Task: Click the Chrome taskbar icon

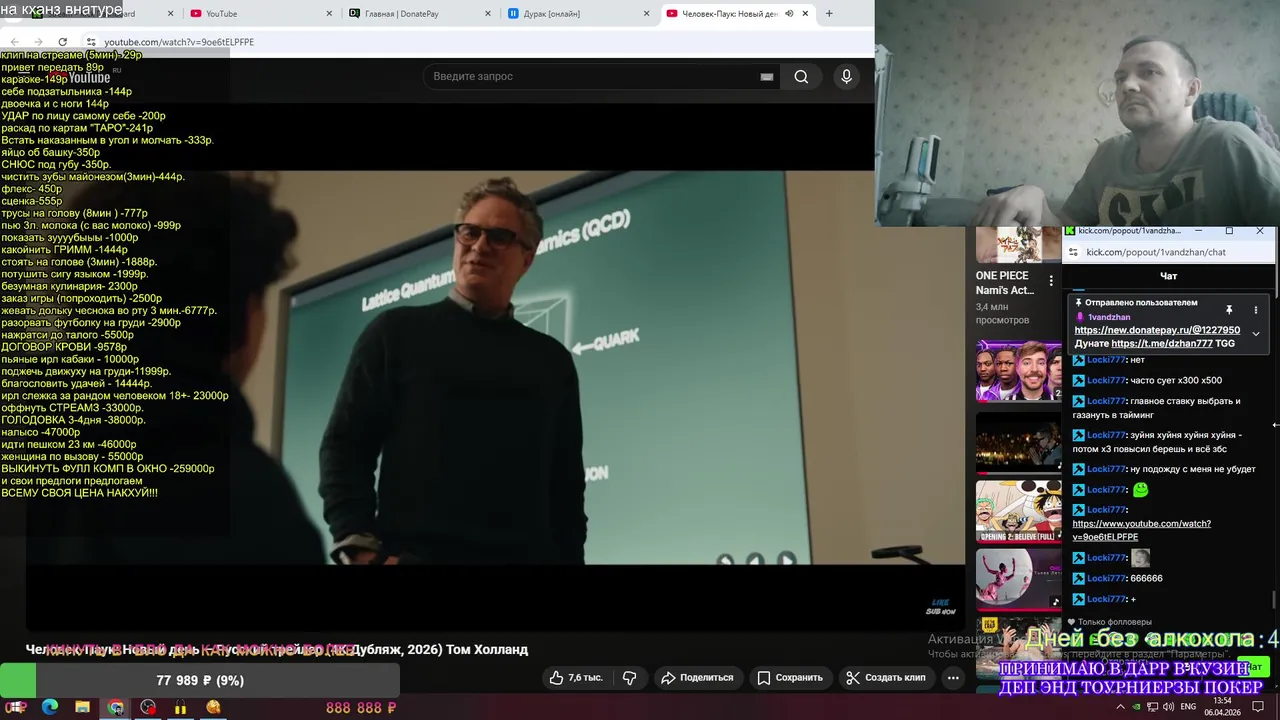Action: (115, 707)
